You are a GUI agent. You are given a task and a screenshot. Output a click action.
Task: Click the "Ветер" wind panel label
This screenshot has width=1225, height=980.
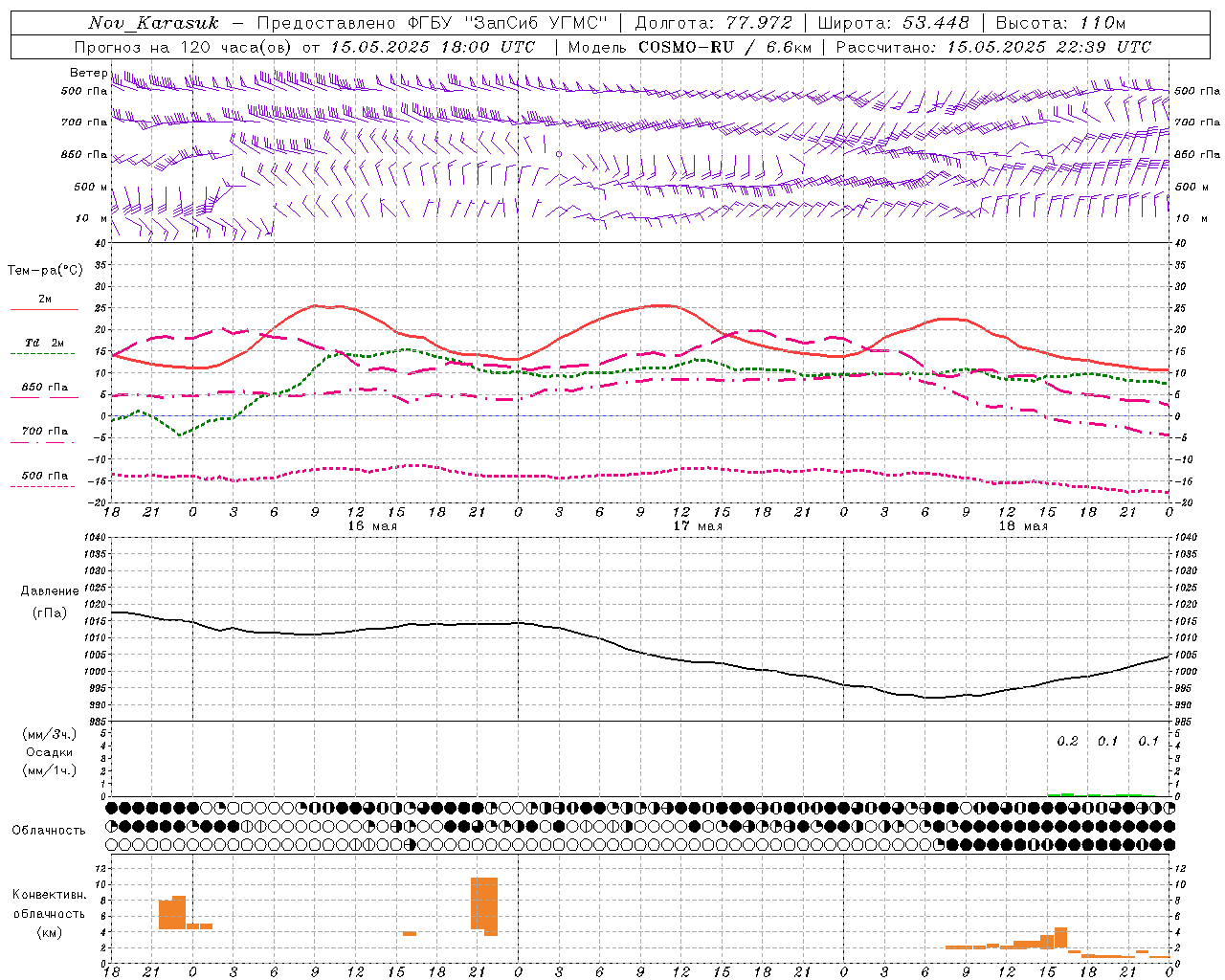pyautogui.click(x=88, y=73)
